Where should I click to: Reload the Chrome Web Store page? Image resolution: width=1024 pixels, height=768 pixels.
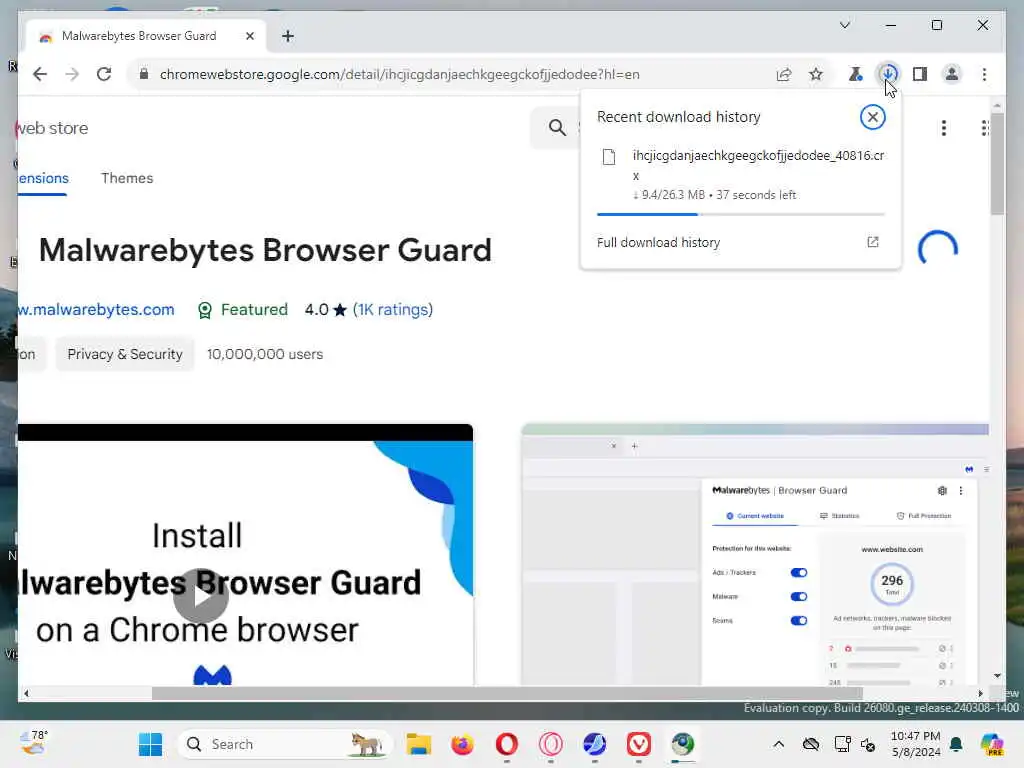tap(104, 74)
